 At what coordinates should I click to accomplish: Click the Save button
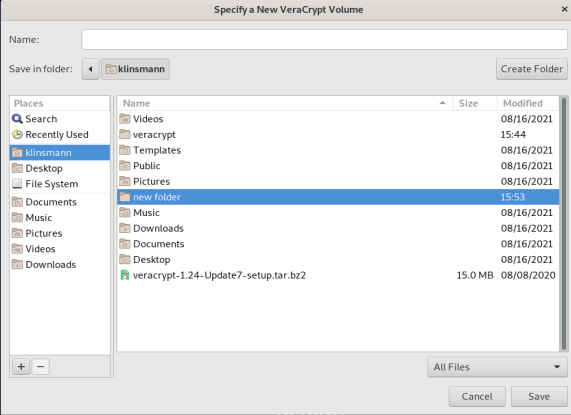[x=539, y=396]
